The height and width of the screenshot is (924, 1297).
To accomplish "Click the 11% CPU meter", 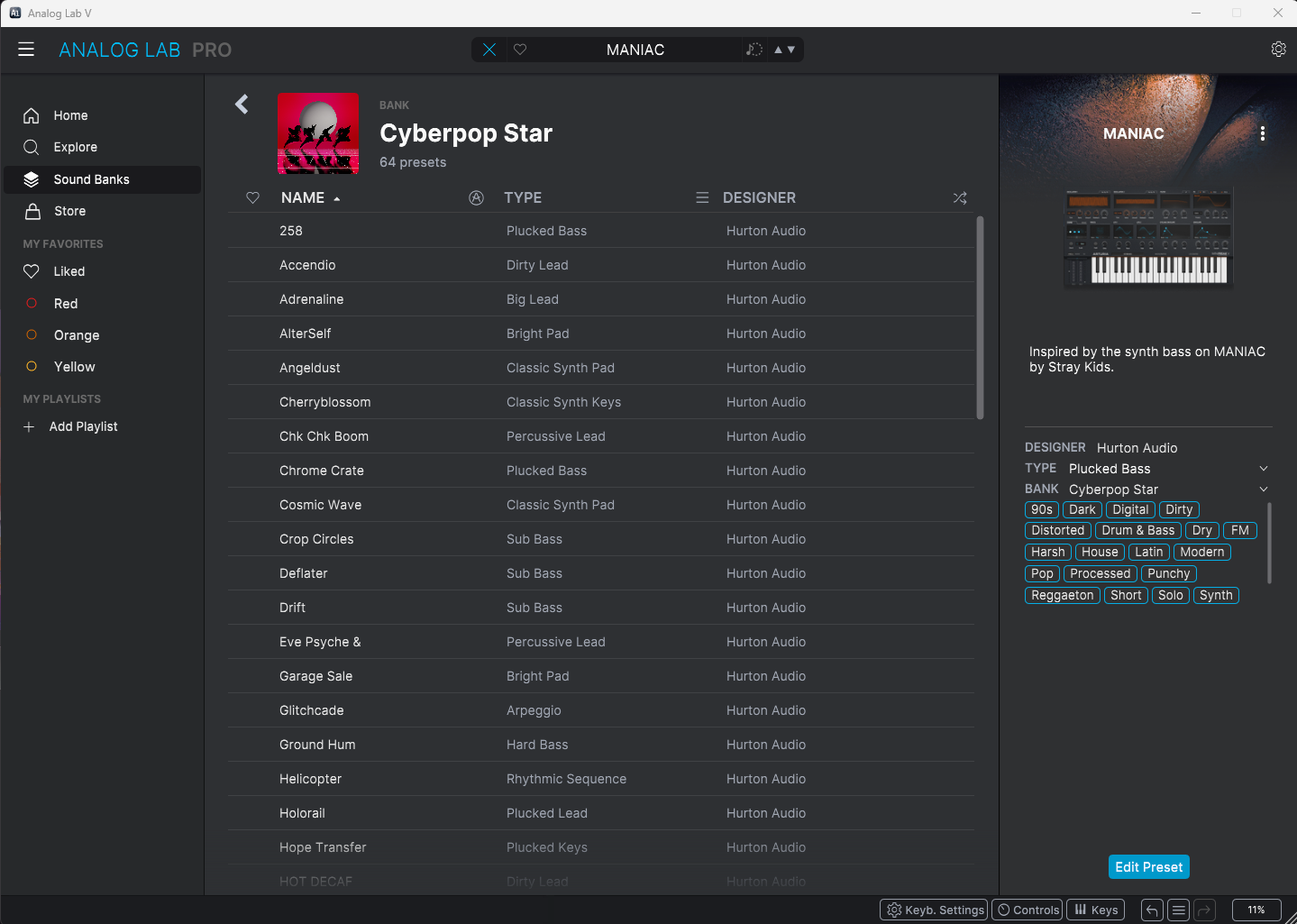I will pyautogui.click(x=1256, y=910).
